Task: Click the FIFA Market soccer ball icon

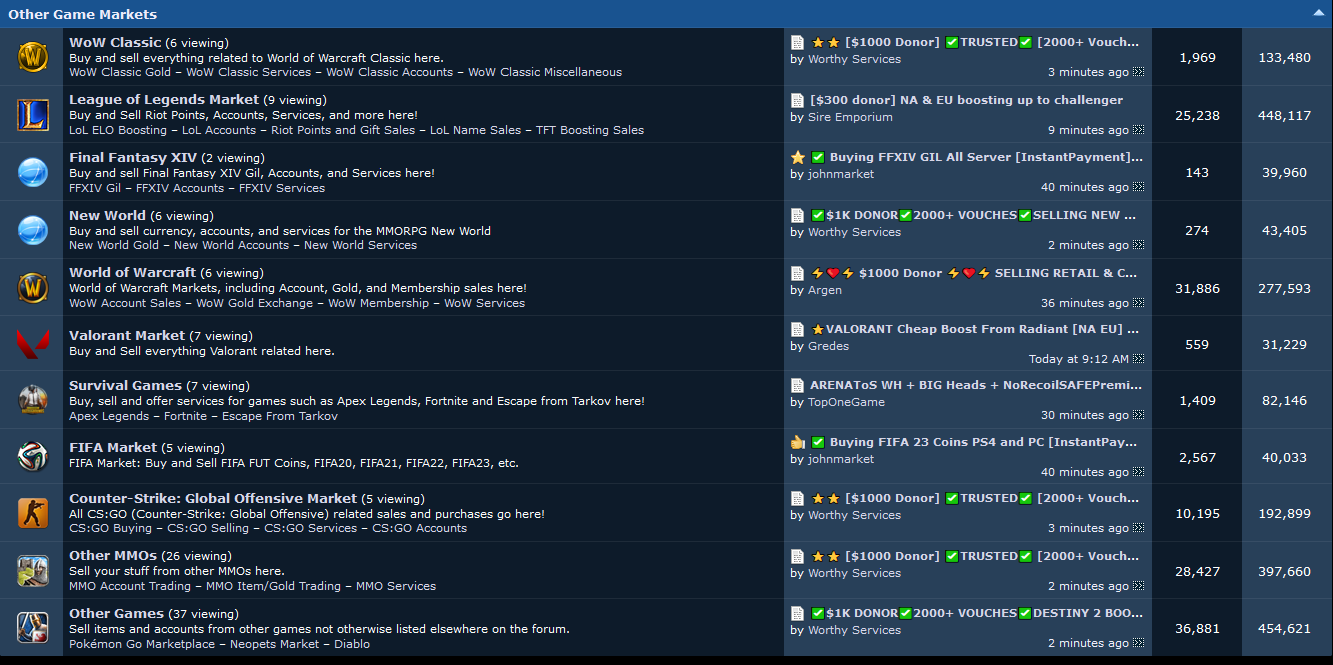Action: pyautogui.click(x=33, y=456)
